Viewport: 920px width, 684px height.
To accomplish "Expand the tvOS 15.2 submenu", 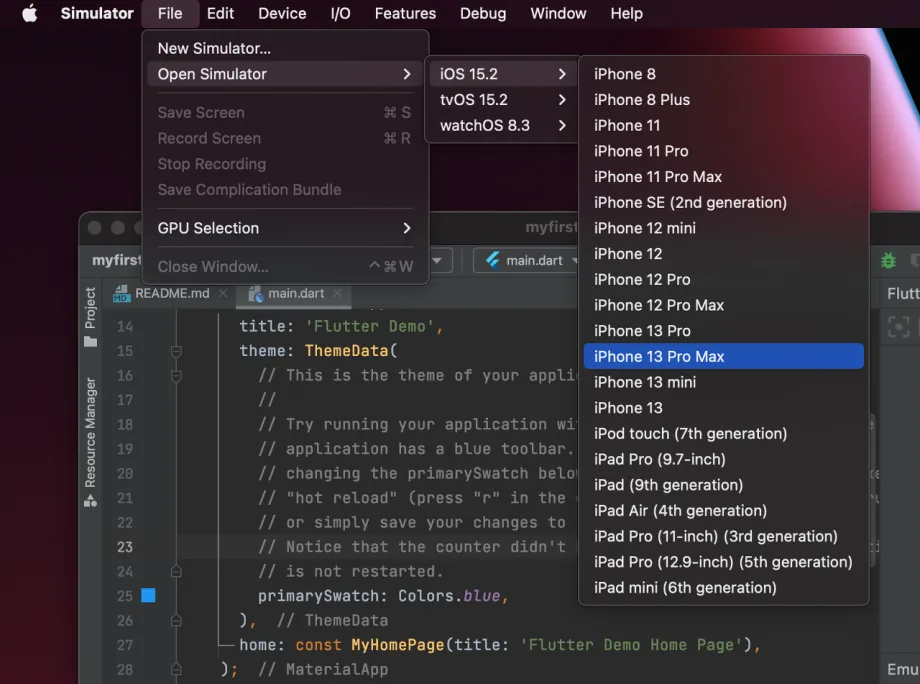I will 503,100.
